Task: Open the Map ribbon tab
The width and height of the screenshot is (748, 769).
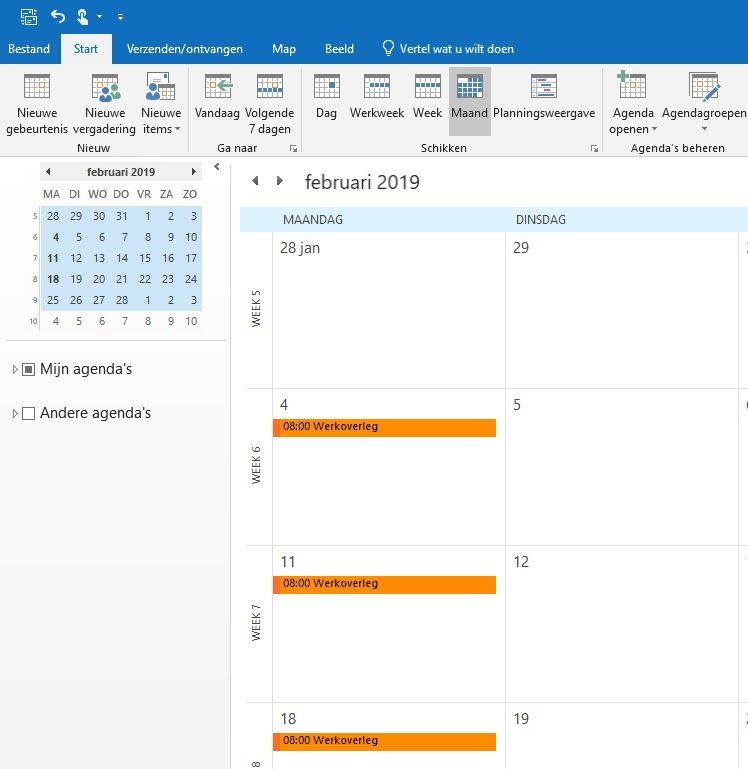Action: (284, 49)
